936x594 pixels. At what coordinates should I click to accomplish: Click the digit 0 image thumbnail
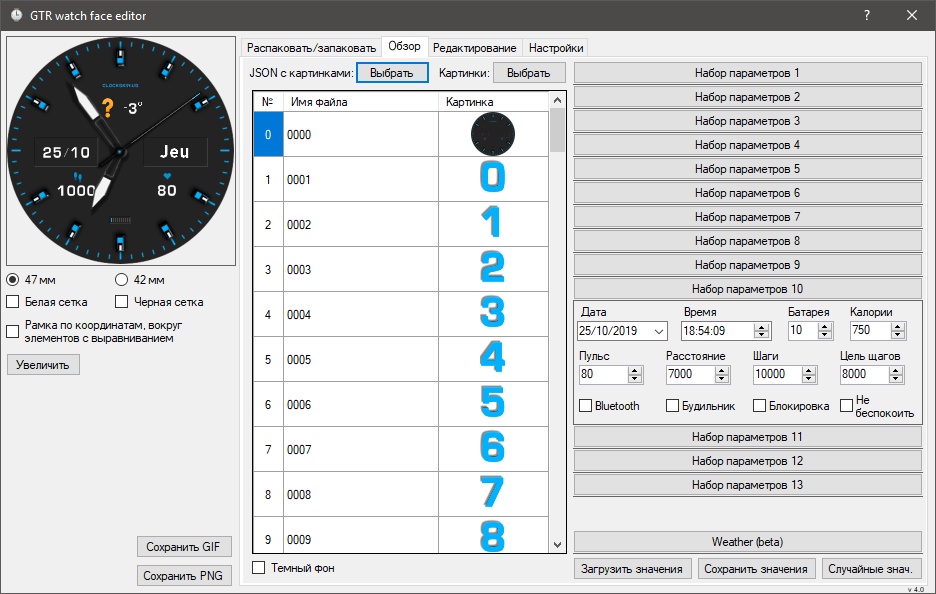click(492, 179)
